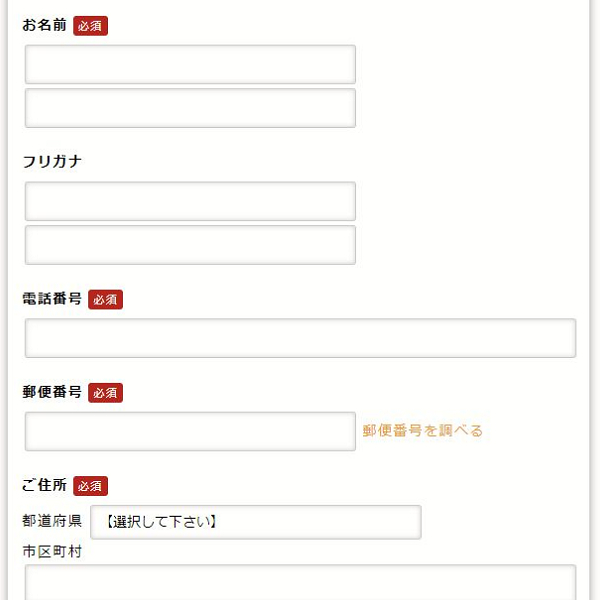
Task: Select the 電話番号 input field
Action: pos(300,338)
